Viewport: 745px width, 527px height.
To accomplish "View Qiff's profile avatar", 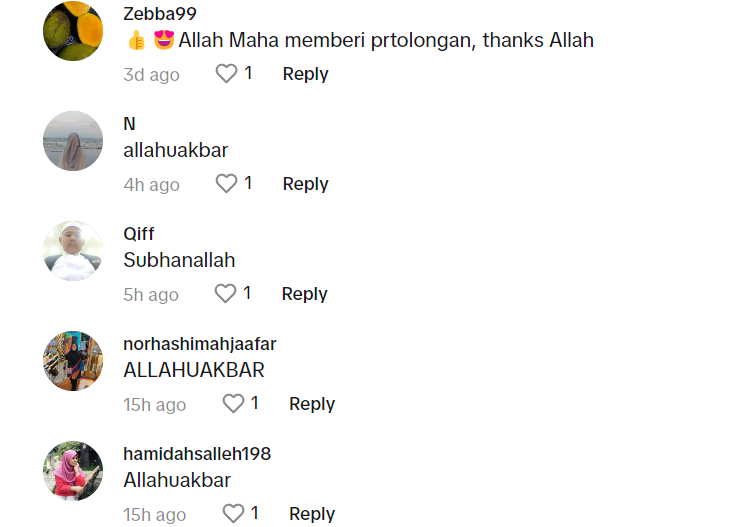I will click(73, 251).
